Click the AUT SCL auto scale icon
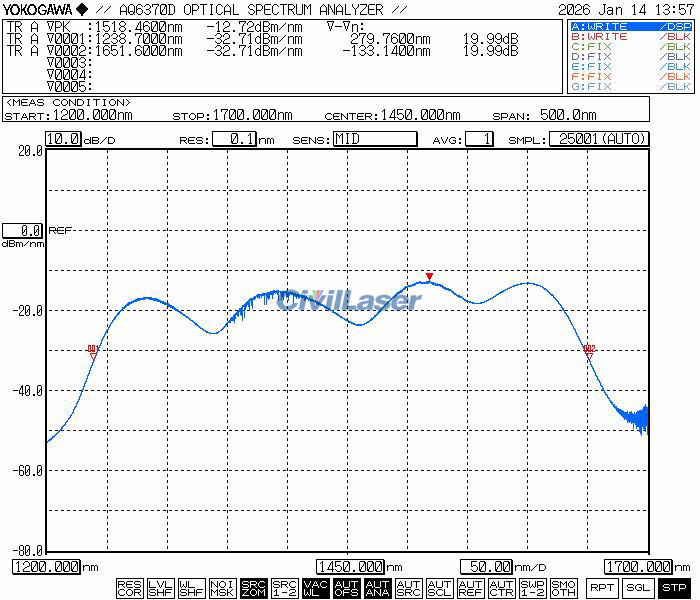 point(439,589)
